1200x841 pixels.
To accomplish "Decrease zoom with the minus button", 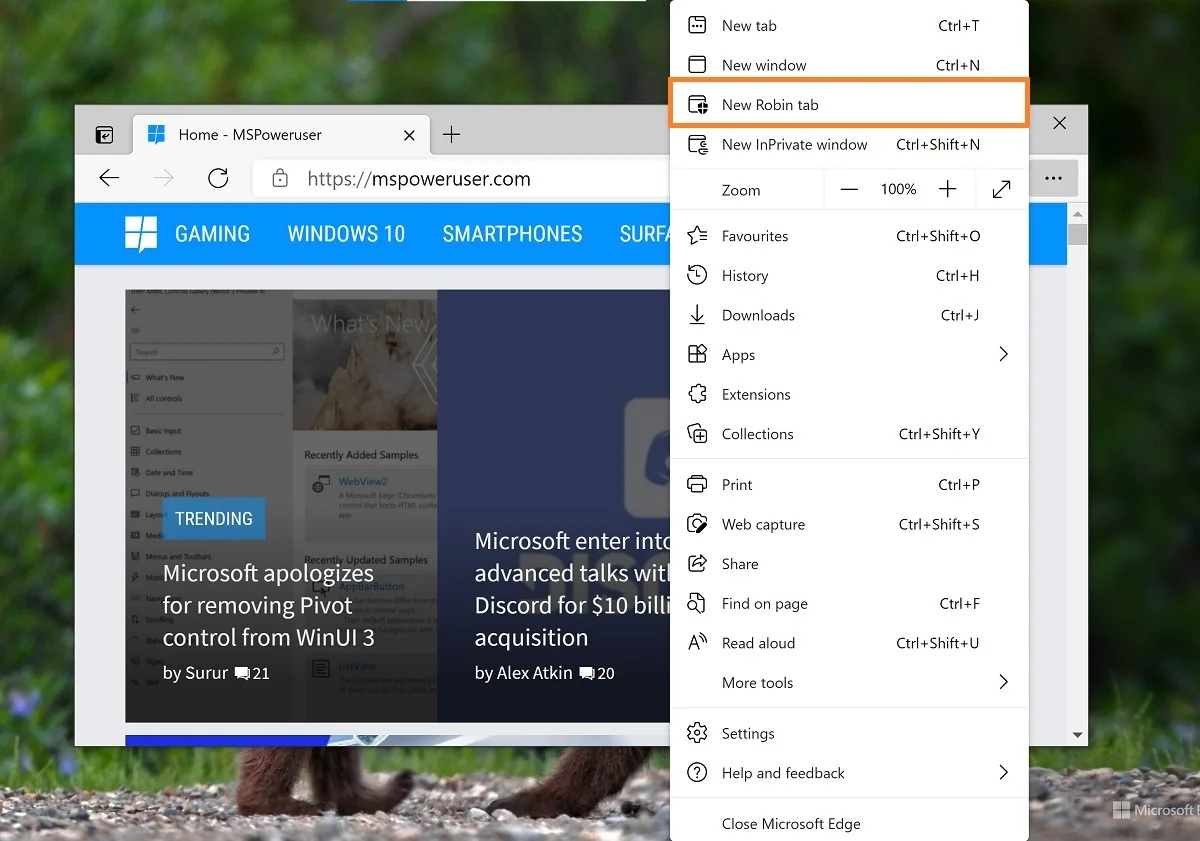I will pyautogui.click(x=849, y=189).
